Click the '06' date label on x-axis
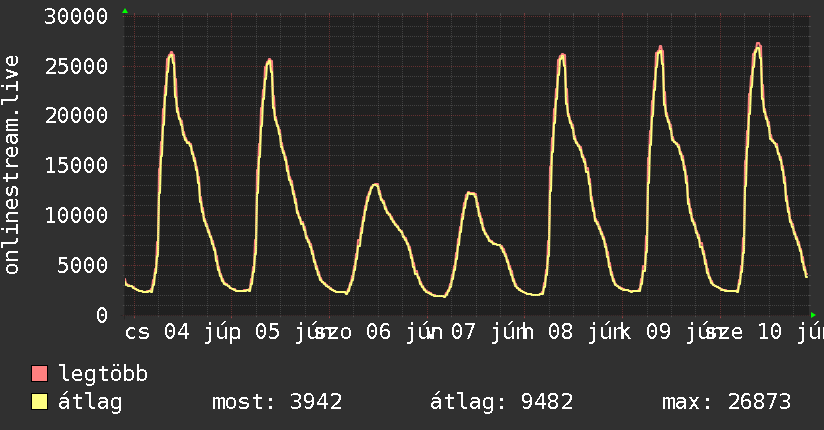Screen dimensions: 824x430 click(378, 332)
